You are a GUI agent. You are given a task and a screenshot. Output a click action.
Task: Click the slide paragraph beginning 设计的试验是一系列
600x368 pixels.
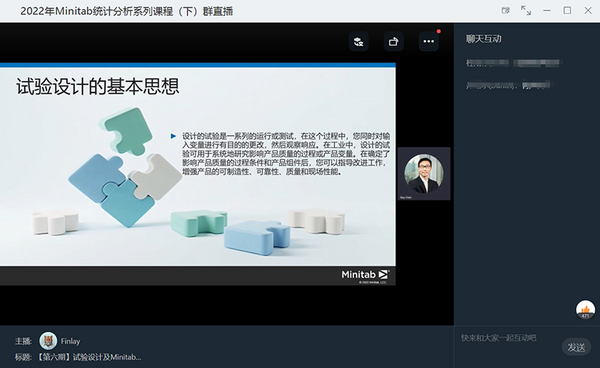[x=286, y=154]
